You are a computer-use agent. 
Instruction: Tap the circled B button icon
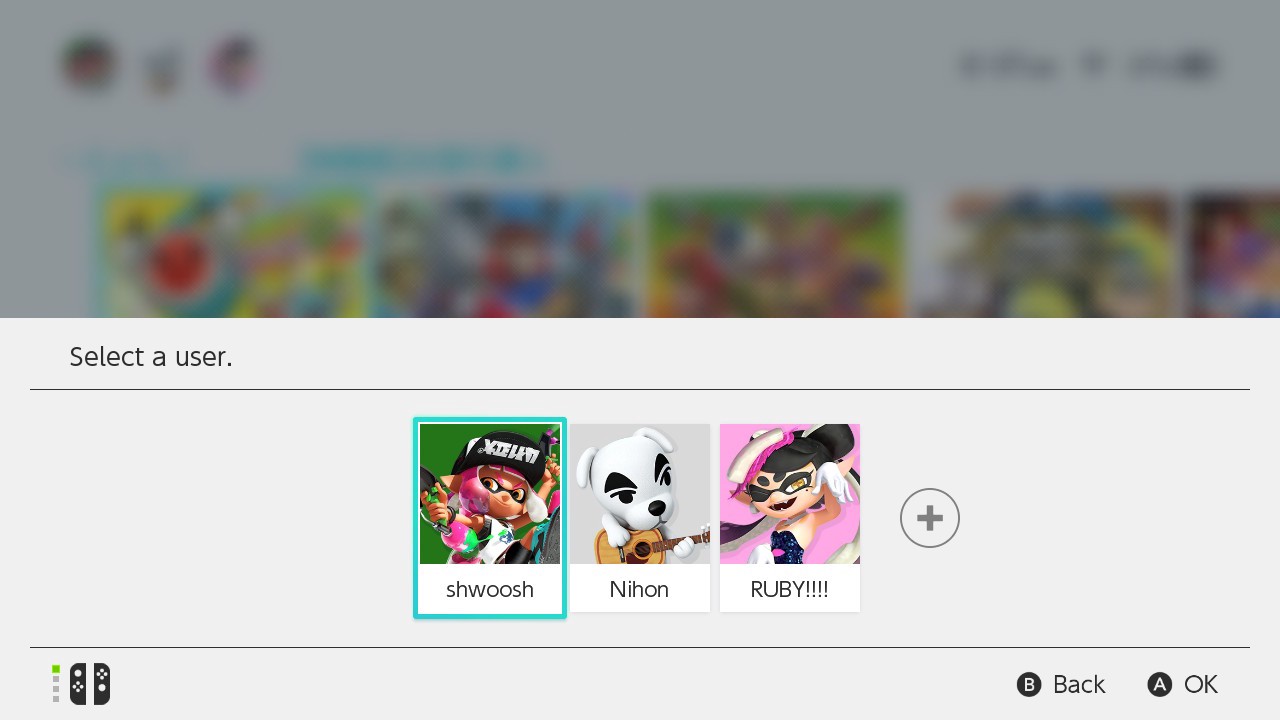coord(1029,684)
